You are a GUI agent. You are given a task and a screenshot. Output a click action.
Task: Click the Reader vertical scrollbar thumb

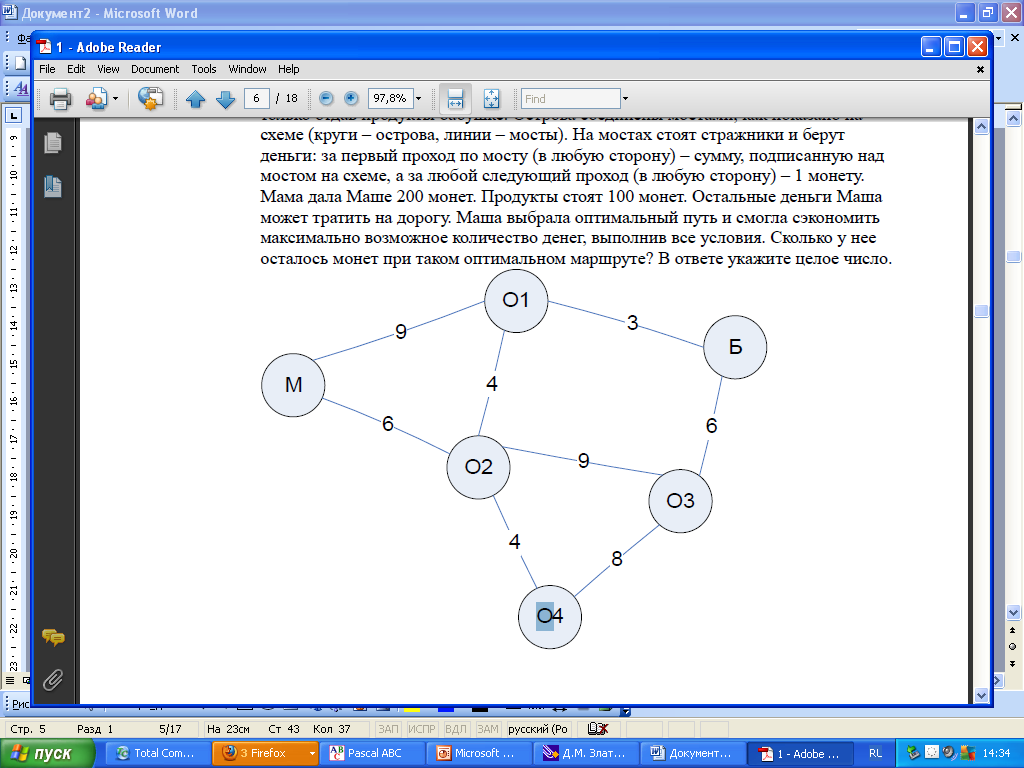click(981, 311)
